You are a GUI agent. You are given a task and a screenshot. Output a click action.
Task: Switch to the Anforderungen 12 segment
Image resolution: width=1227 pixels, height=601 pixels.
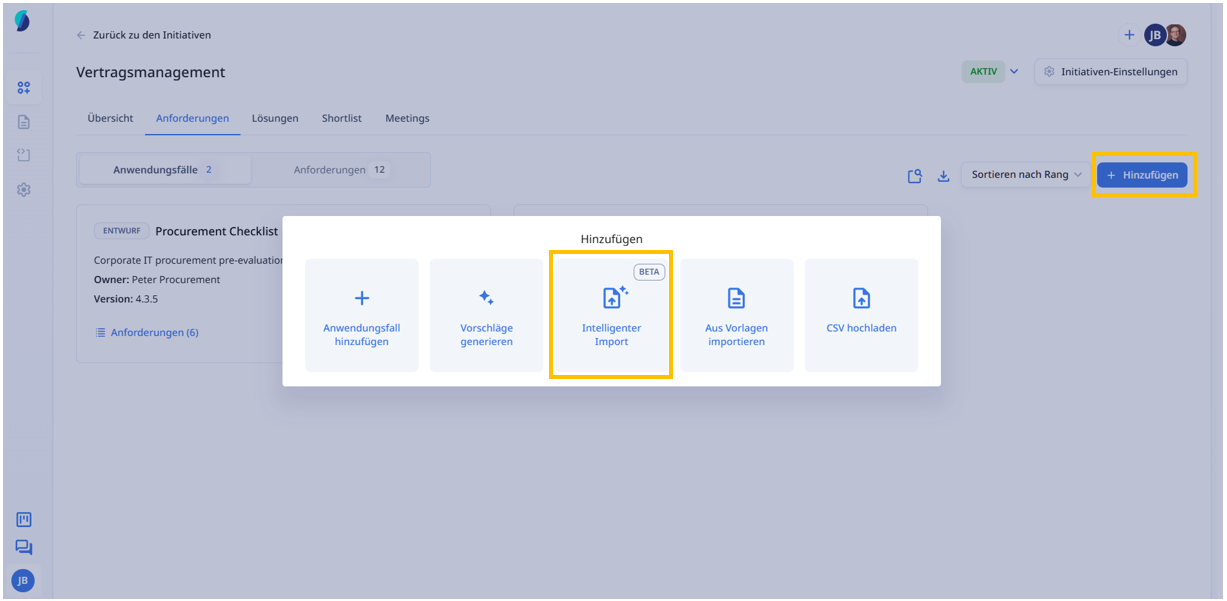[340, 170]
